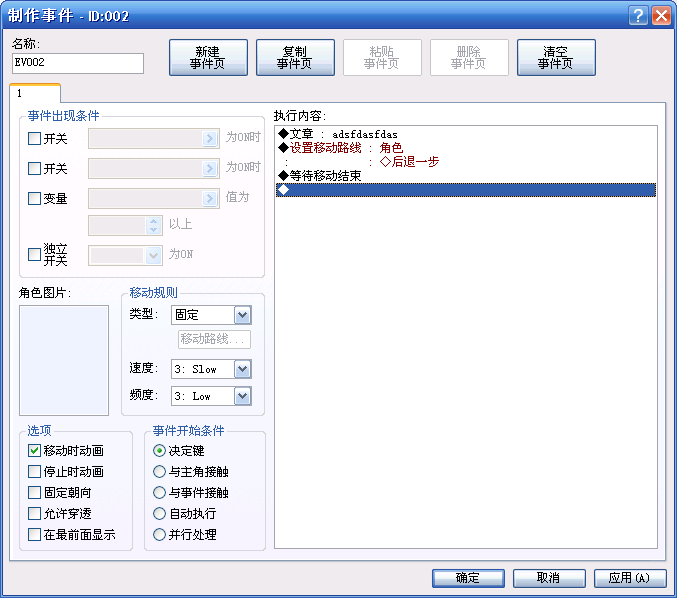This screenshot has height=598, width=677.
Task: Cancel with the 取消 button
Action: (549, 578)
